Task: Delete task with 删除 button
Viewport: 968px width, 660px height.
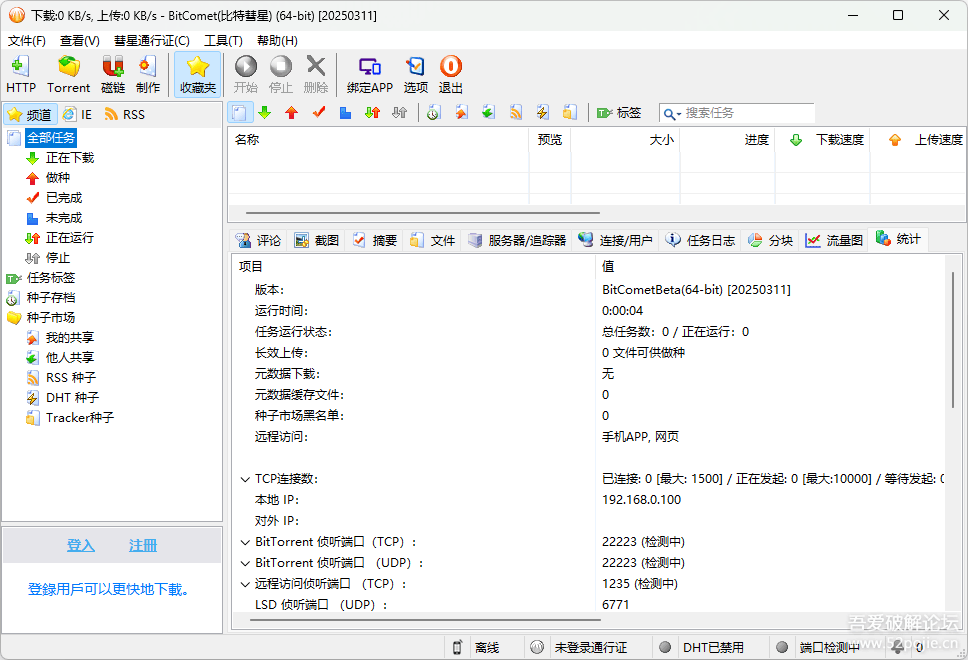Action: click(x=316, y=74)
